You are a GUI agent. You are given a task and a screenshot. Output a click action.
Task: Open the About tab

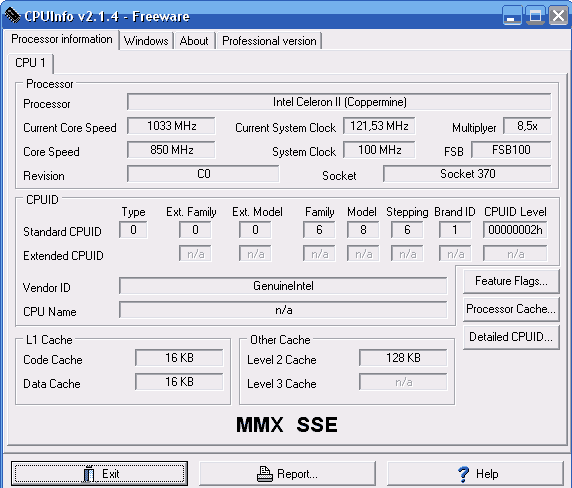[194, 41]
